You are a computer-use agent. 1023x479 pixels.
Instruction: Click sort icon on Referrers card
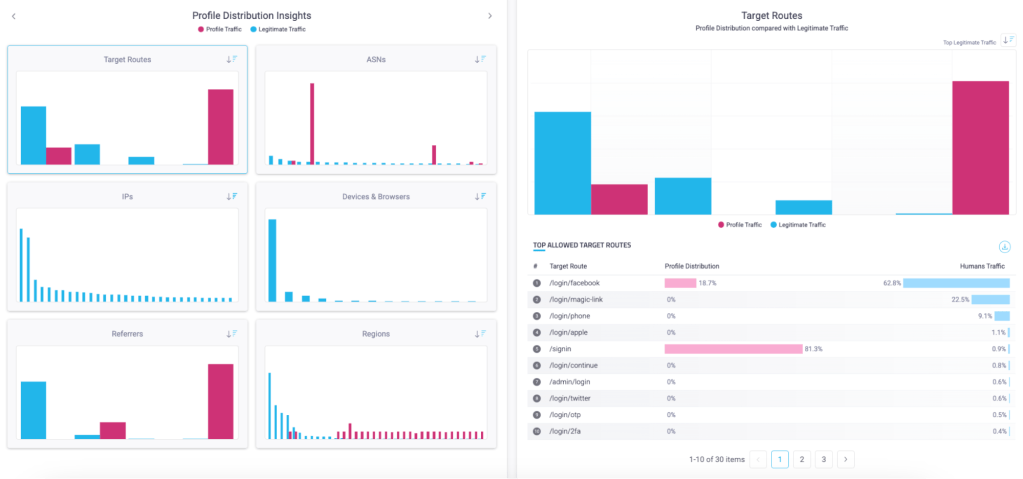click(x=232, y=333)
